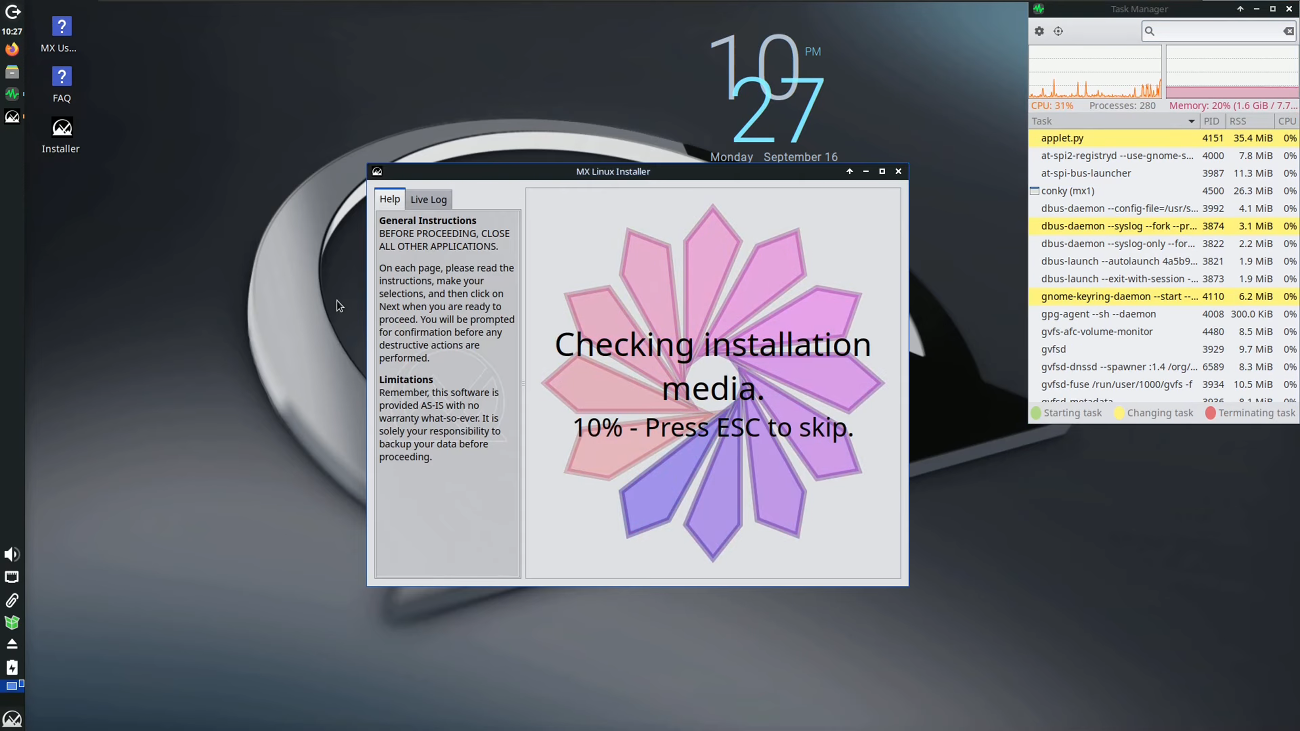Select dbus-launch --autolaunch process row
The width and height of the screenshot is (1300, 731).
coord(1164,261)
